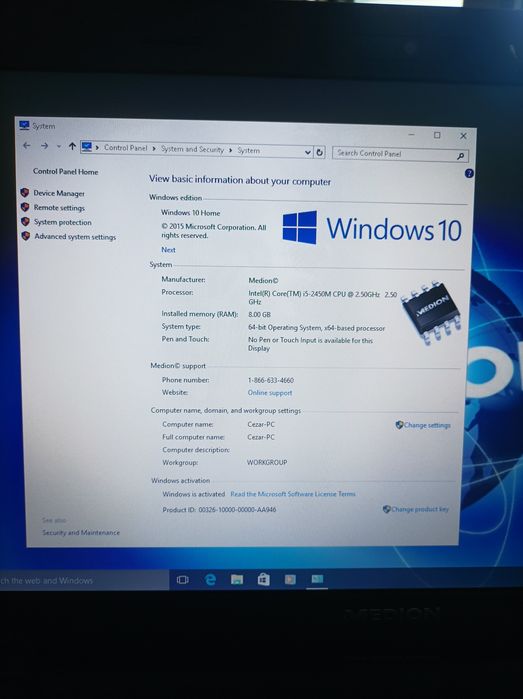Screen dimensions: 523x699
Task: Click the Next link under Windows edition
Action: (x=168, y=250)
